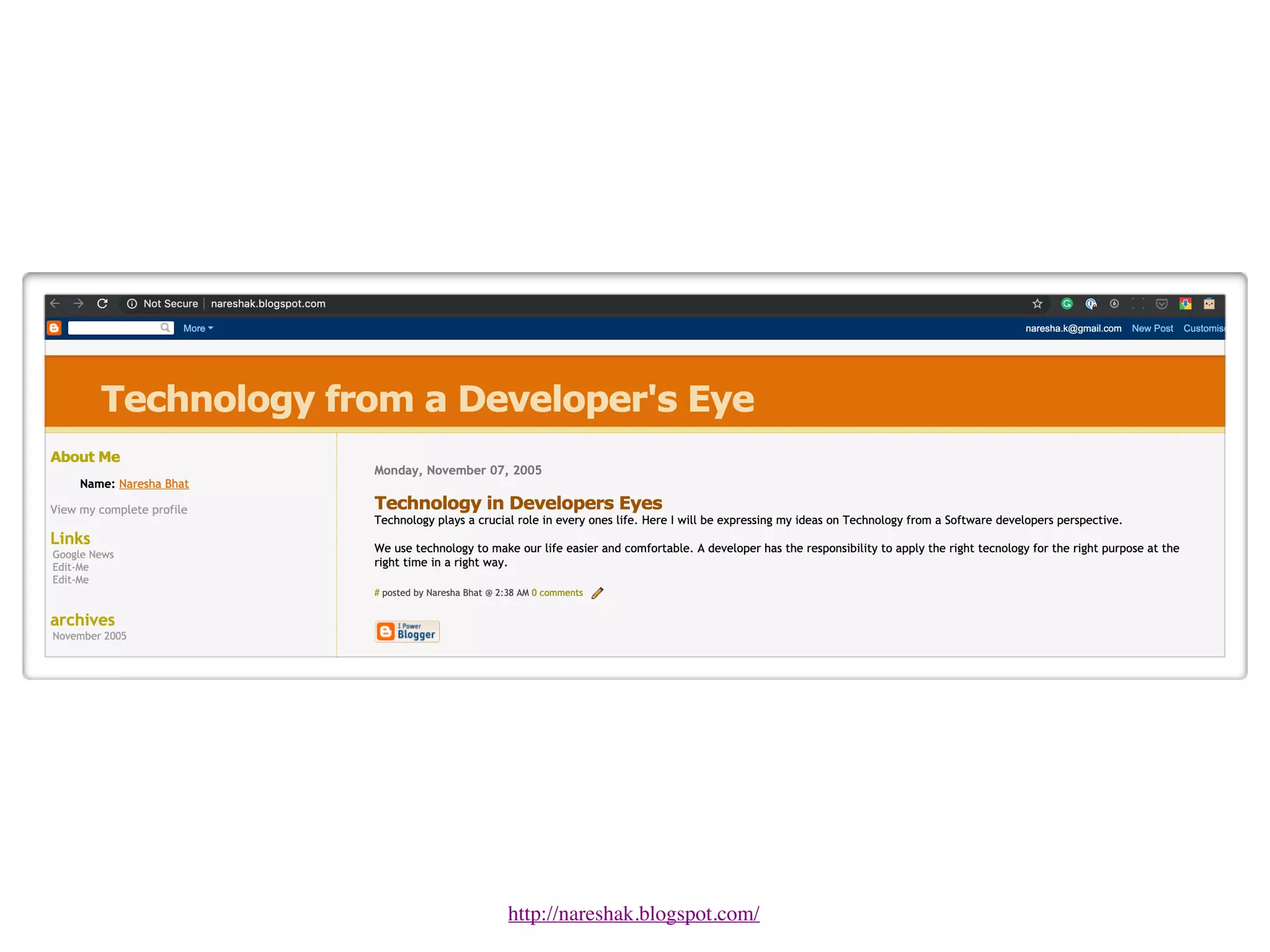1270x952 pixels.
Task: Click the browser back arrow
Action: tap(55, 304)
